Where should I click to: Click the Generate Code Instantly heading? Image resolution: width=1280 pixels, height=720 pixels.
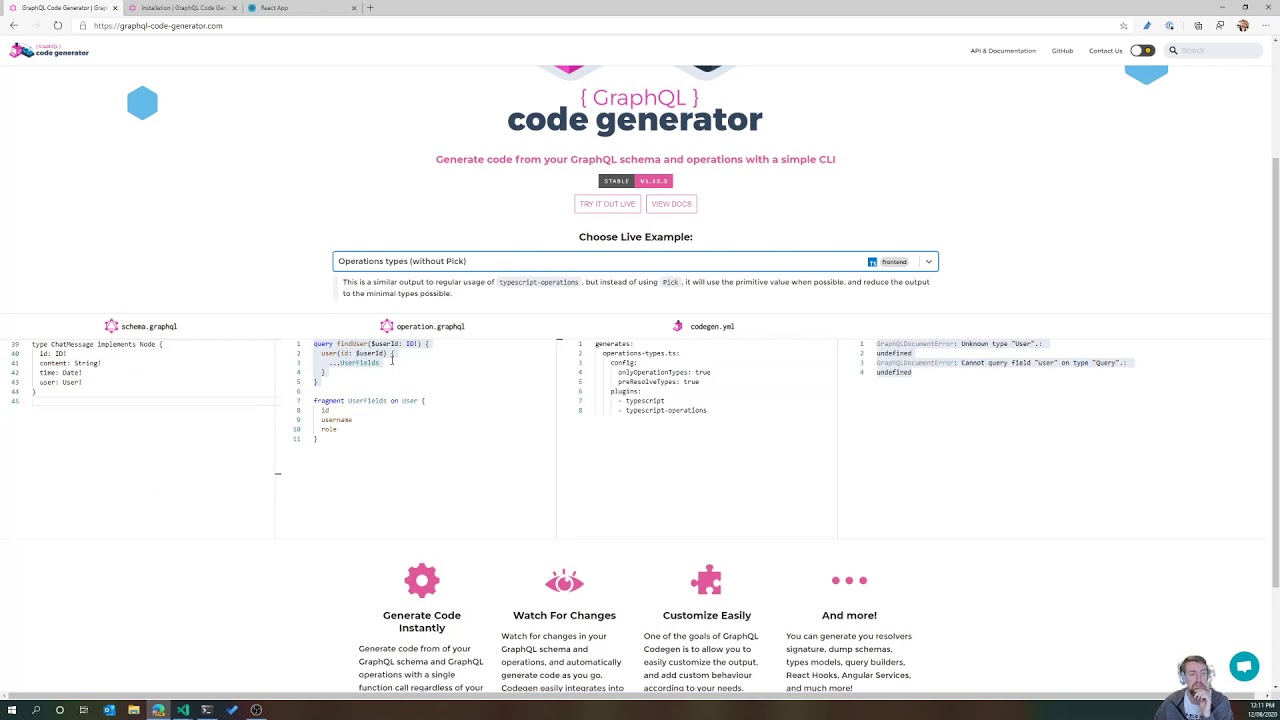(422, 621)
